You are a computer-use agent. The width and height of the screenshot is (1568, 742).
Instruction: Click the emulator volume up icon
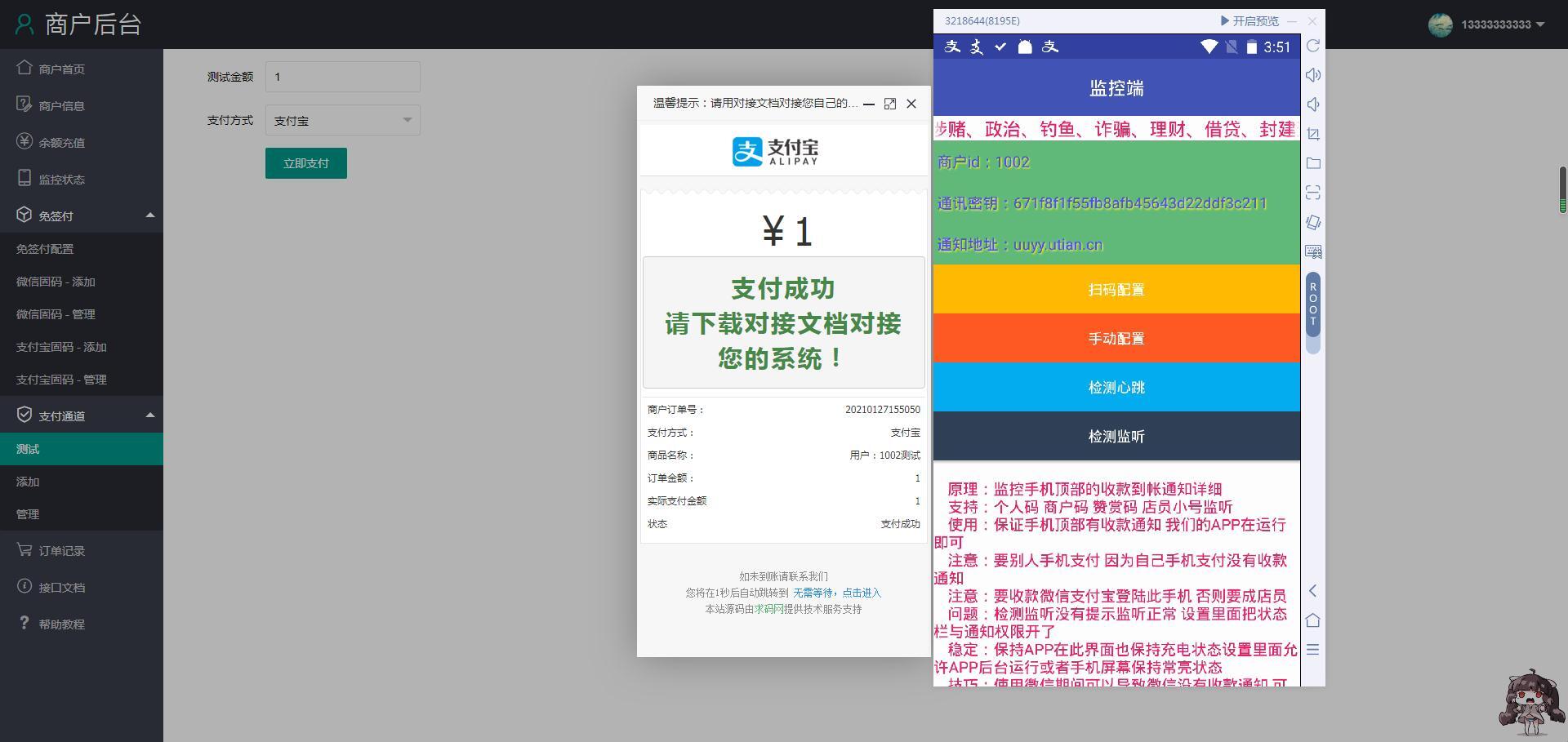[x=1312, y=75]
